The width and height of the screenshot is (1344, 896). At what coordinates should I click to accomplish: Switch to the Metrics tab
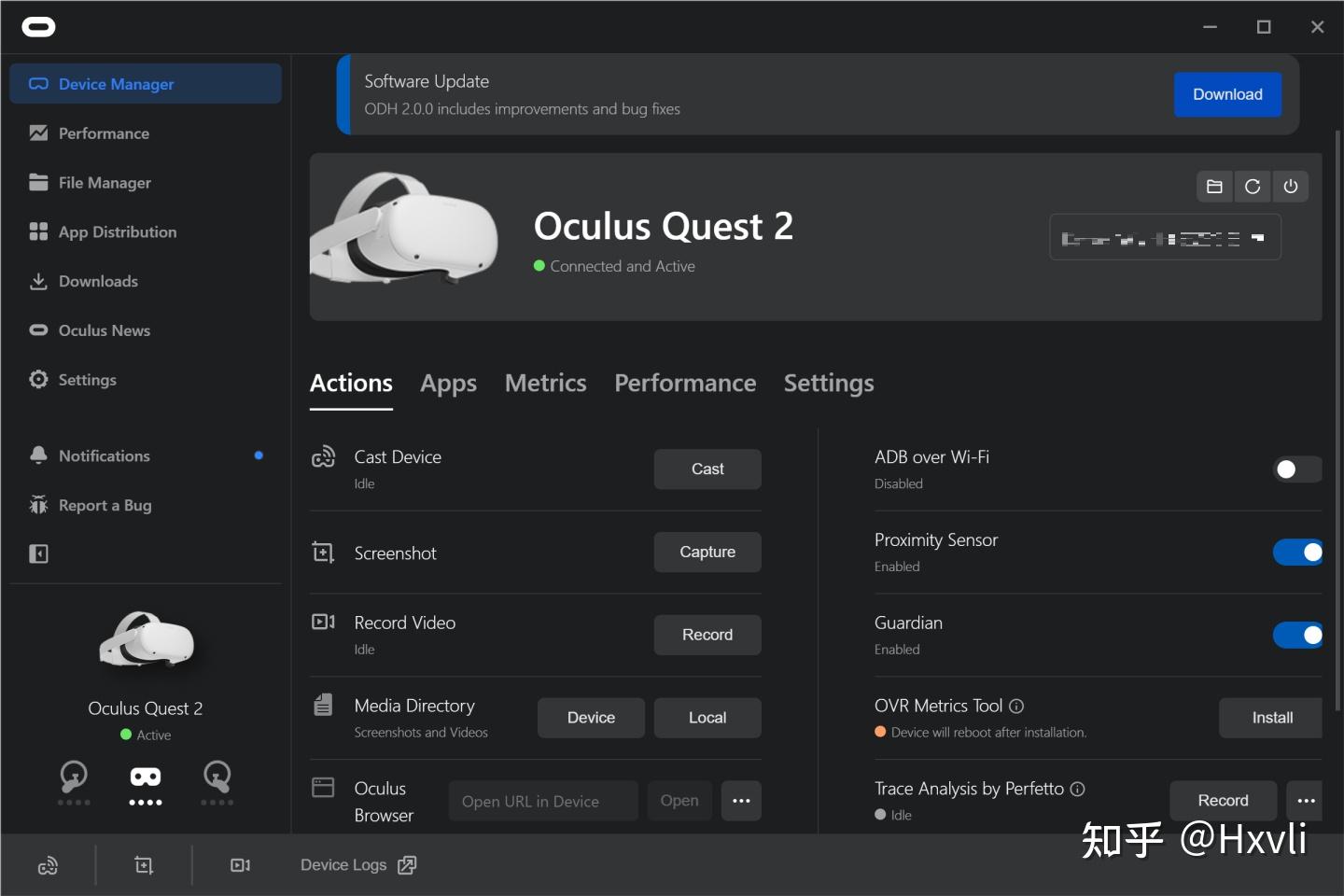[x=545, y=383]
